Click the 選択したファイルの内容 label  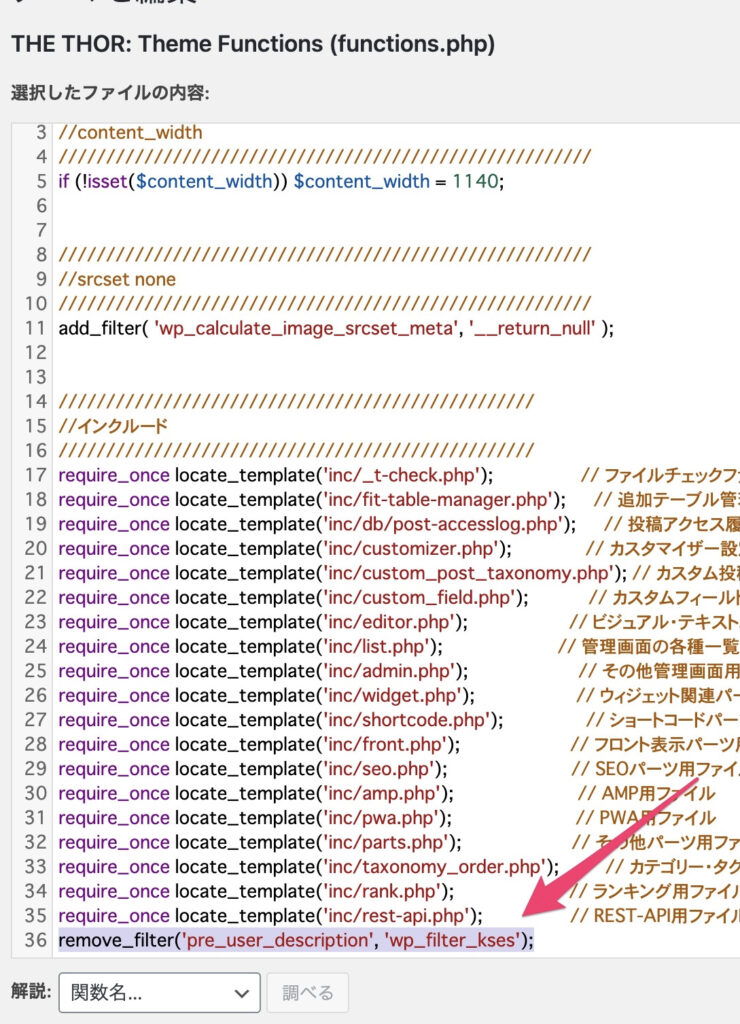tap(110, 93)
